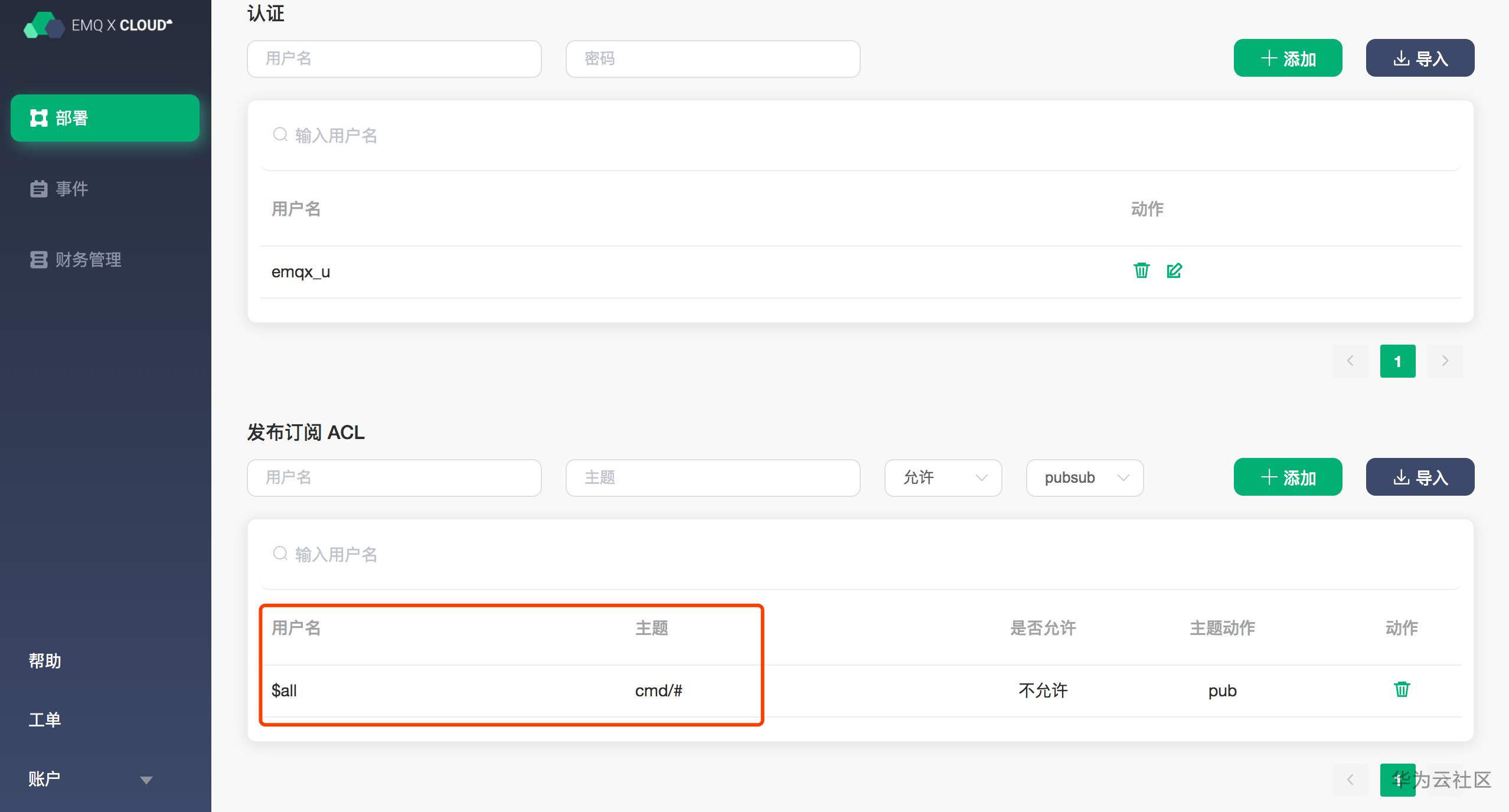Open the 允许 allow dropdown
Screen dimensions: 1509x812
pyautogui.click(x=943, y=477)
